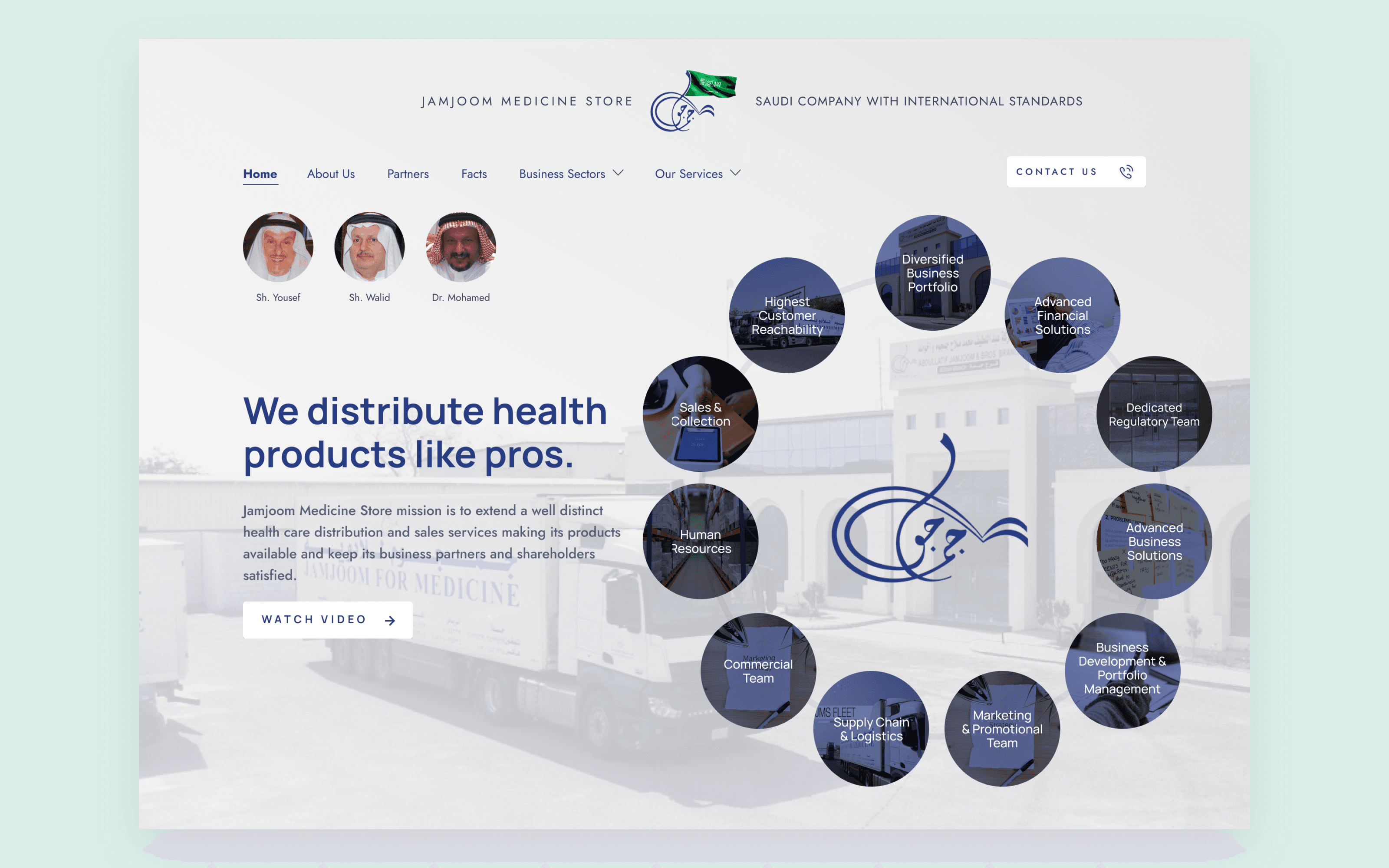The width and height of the screenshot is (1389, 868).
Task: Open the About Us page
Action: click(331, 174)
